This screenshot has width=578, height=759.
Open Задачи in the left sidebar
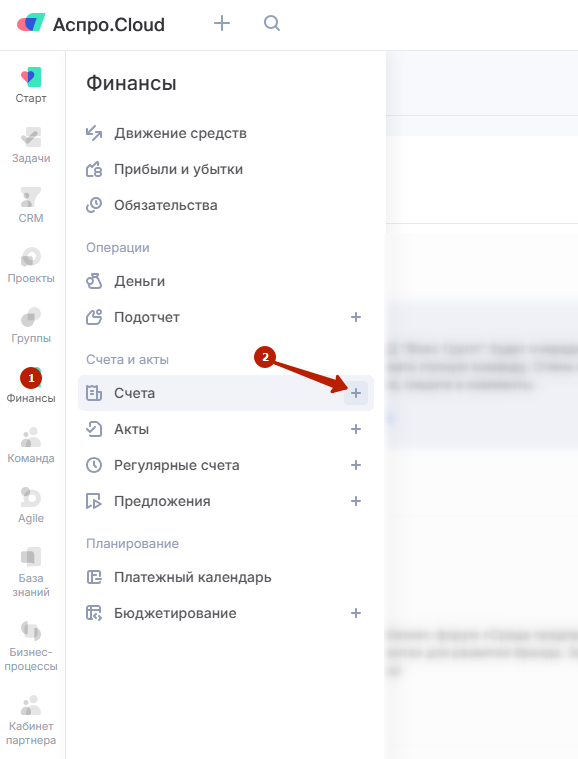(31, 145)
